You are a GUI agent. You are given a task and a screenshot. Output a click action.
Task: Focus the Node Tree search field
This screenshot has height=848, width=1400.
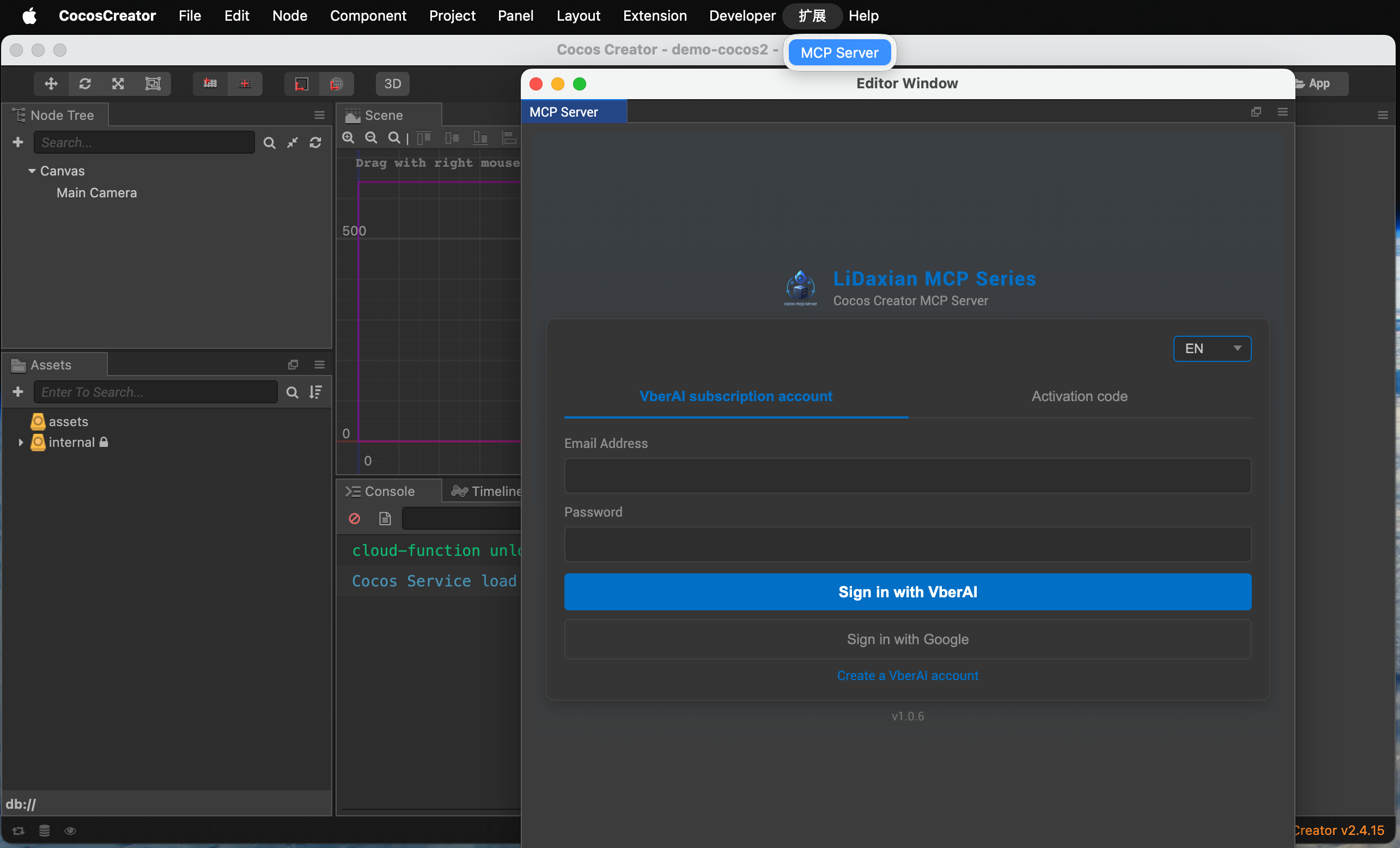click(144, 142)
